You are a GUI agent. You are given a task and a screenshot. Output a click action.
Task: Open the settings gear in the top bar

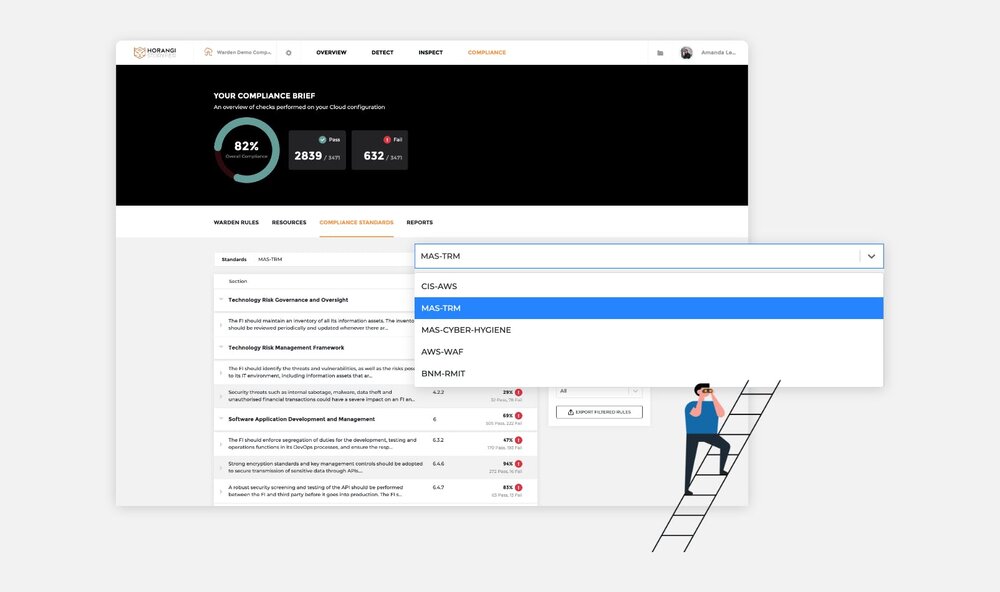(287, 52)
